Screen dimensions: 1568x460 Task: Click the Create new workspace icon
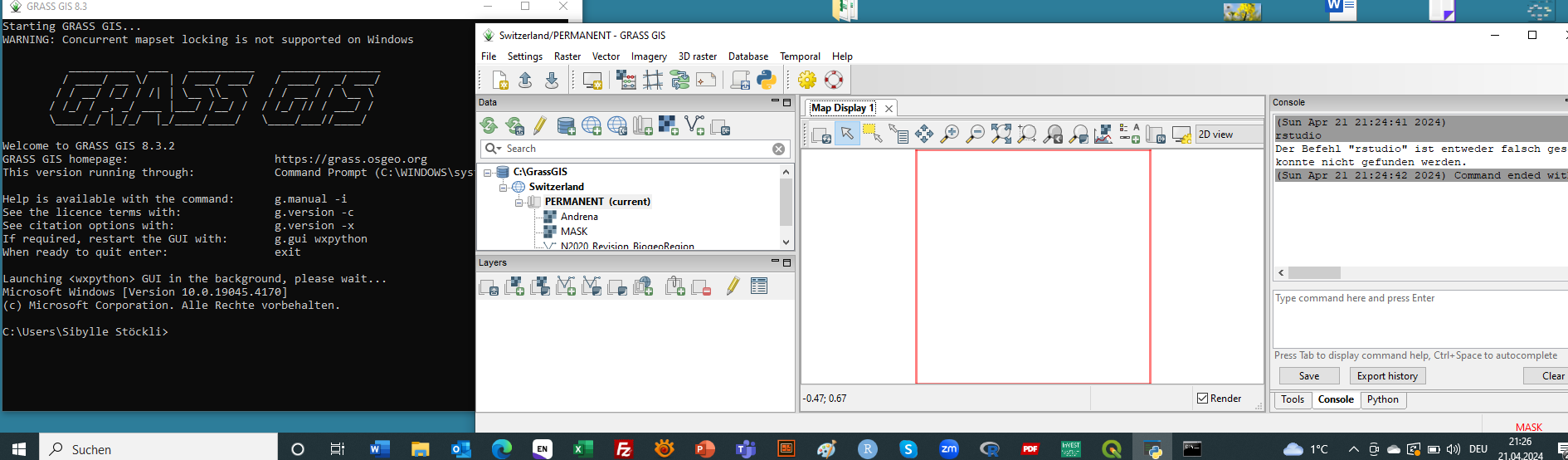pos(500,80)
